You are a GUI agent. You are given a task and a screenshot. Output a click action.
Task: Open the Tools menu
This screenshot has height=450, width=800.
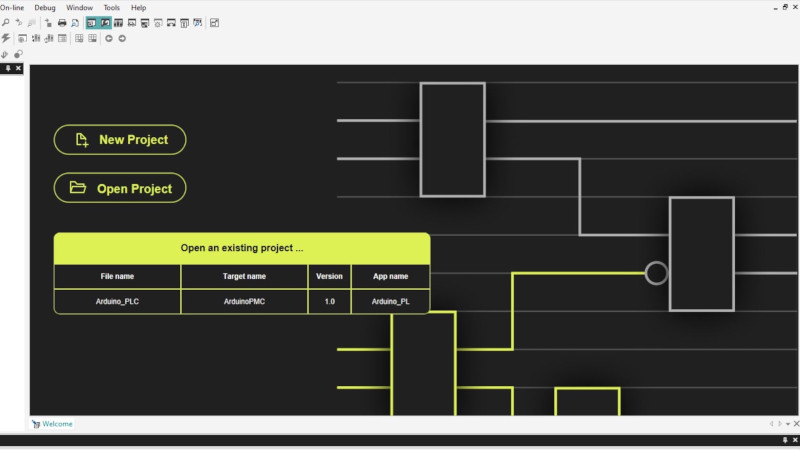click(112, 7)
